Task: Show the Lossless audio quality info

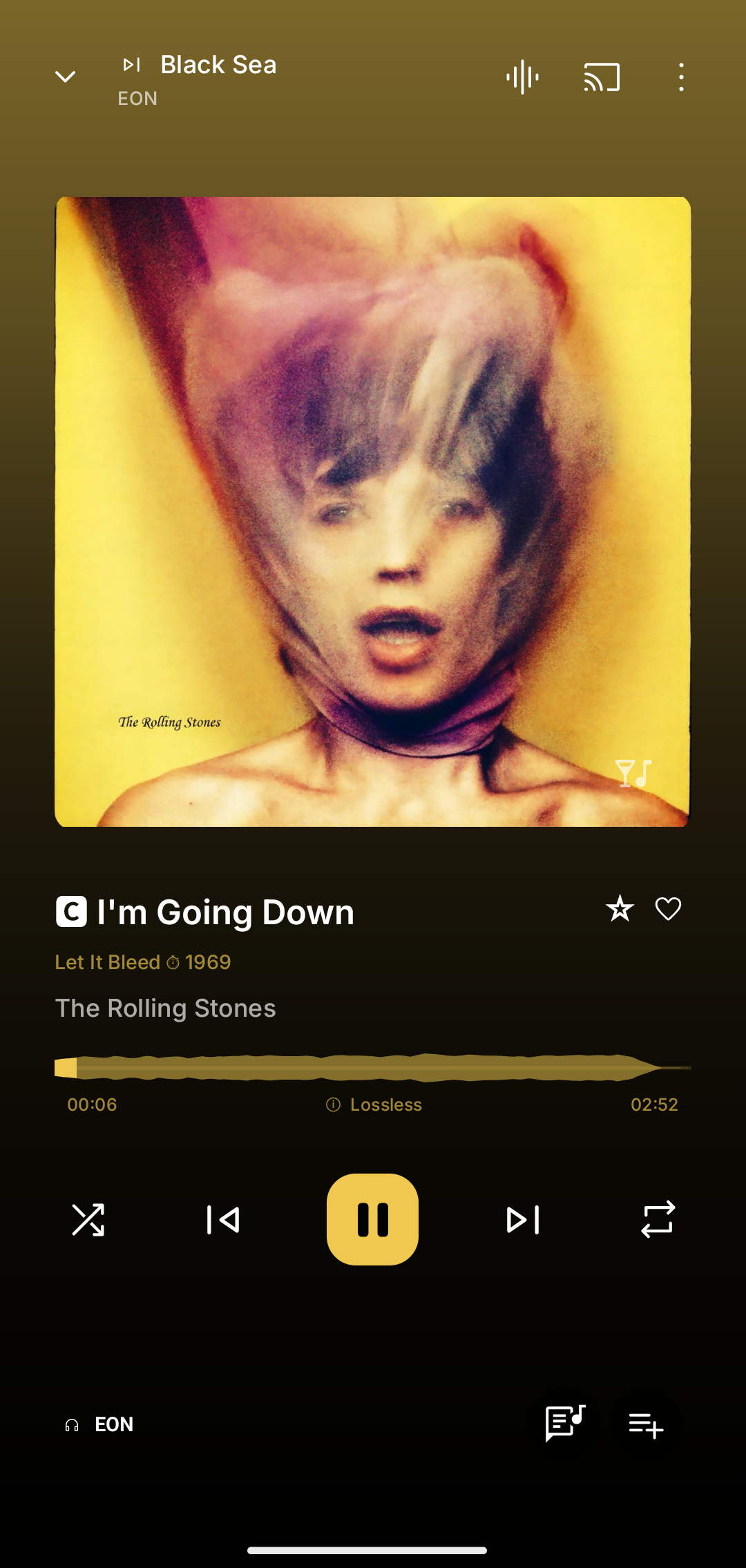Action: [374, 1105]
